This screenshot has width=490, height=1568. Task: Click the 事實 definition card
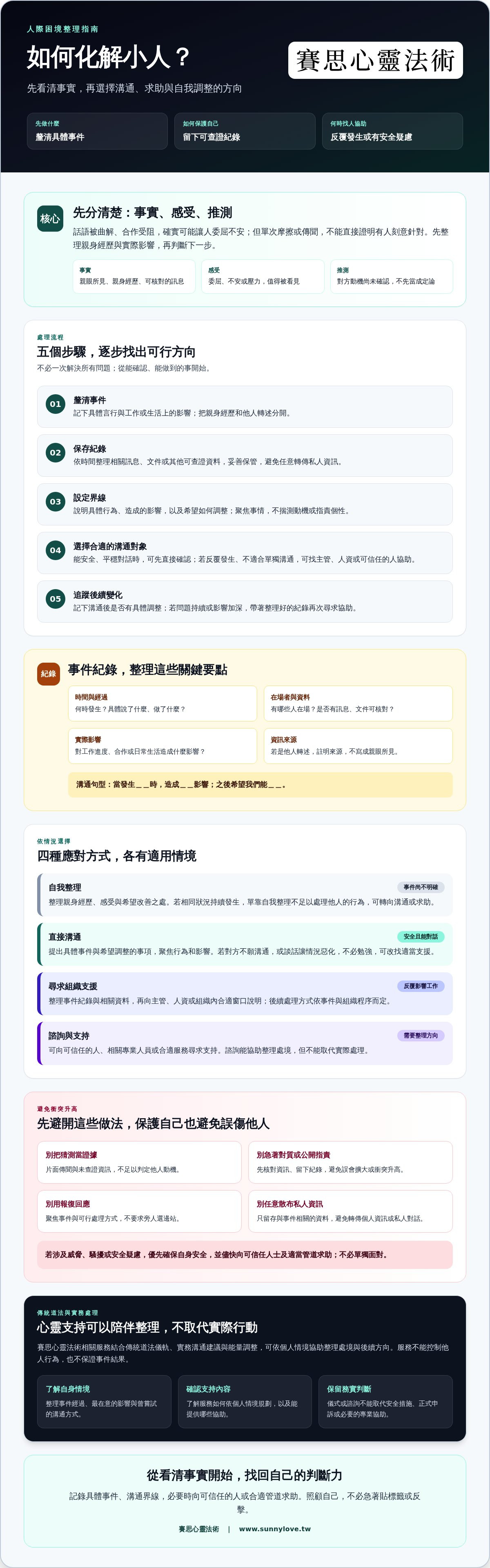click(134, 276)
